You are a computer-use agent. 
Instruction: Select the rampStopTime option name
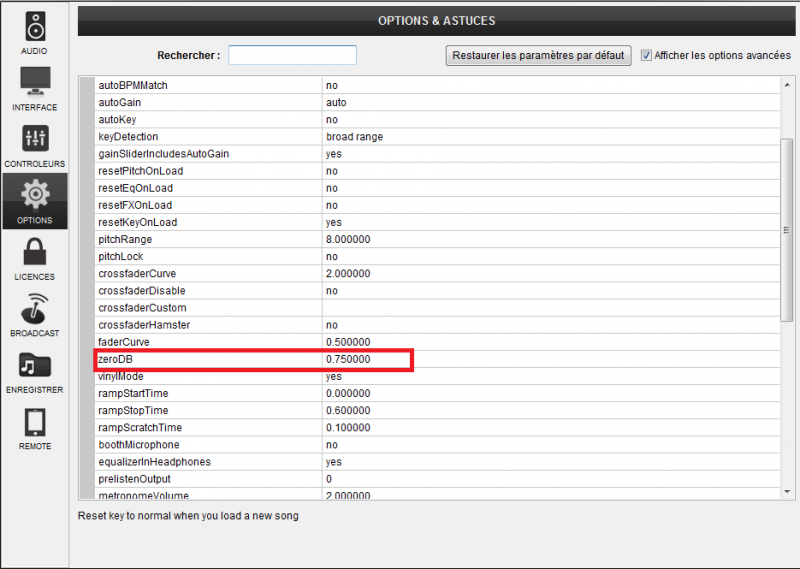[133, 410]
